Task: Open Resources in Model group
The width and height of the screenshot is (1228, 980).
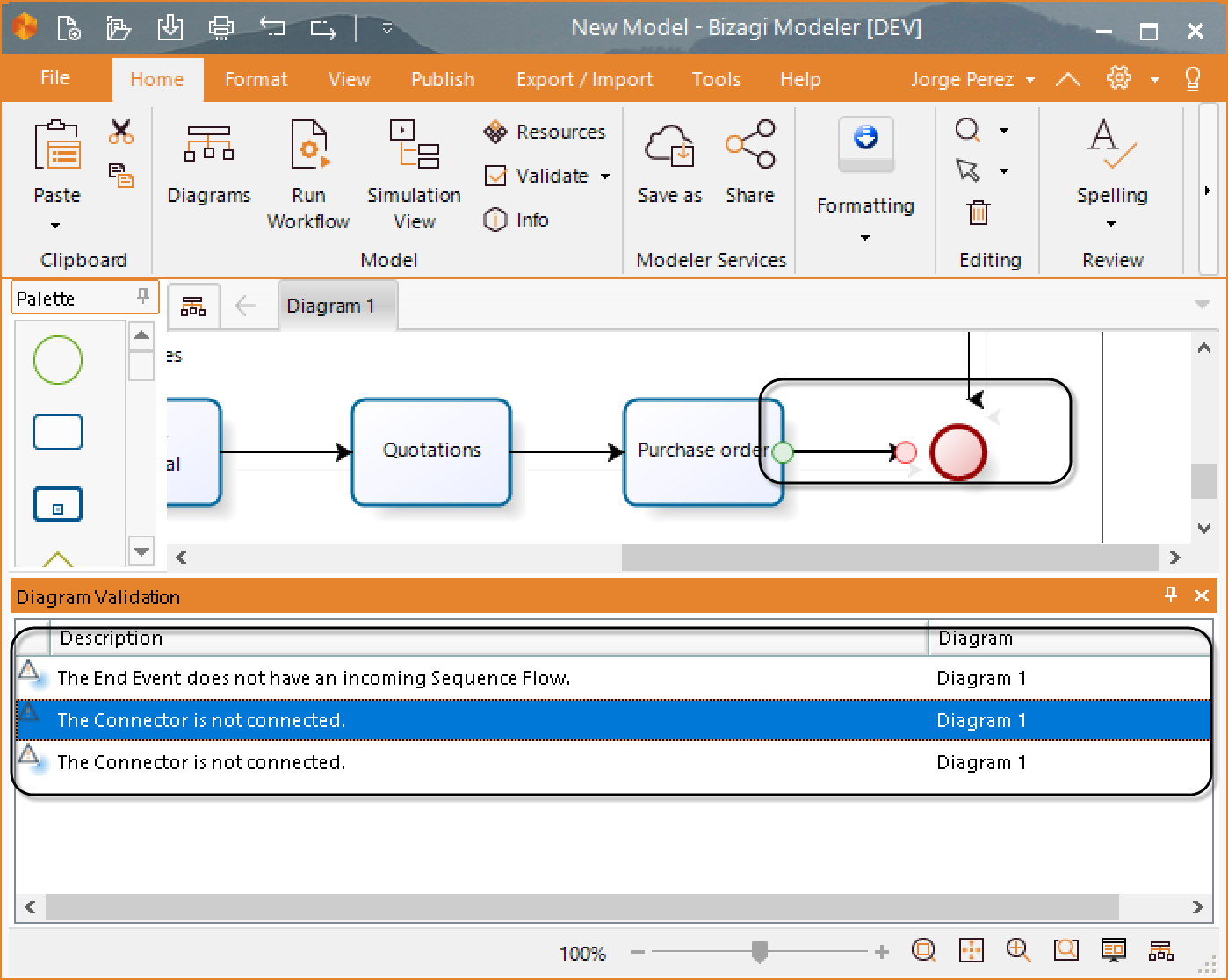Action: pos(545,132)
